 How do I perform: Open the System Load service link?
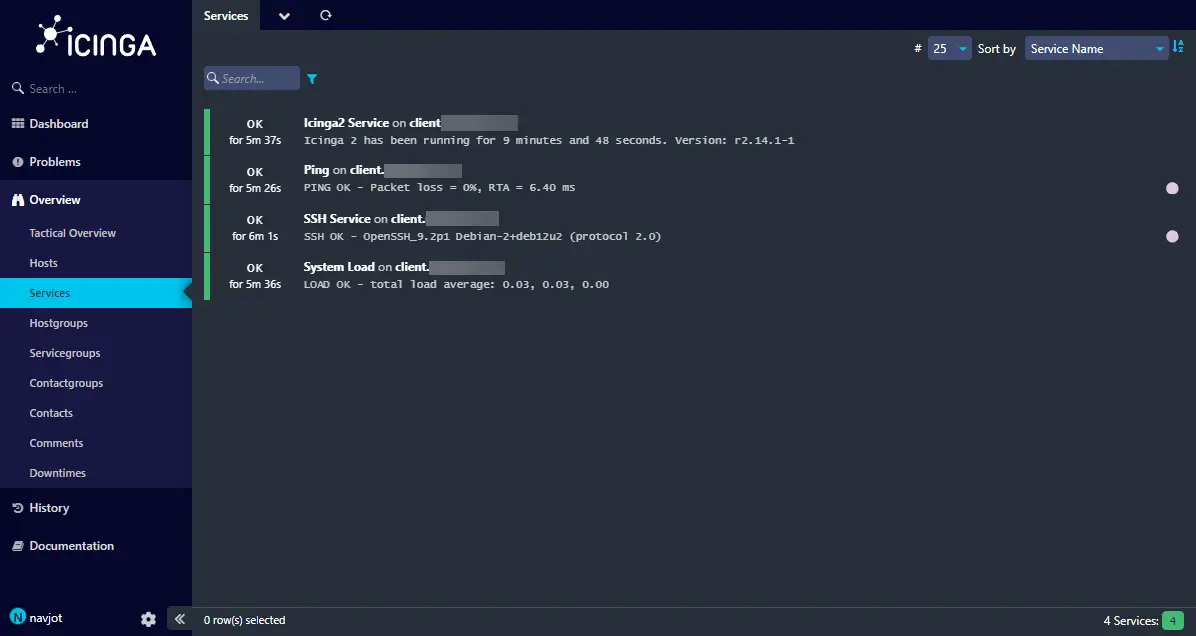pyautogui.click(x=339, y=267)
